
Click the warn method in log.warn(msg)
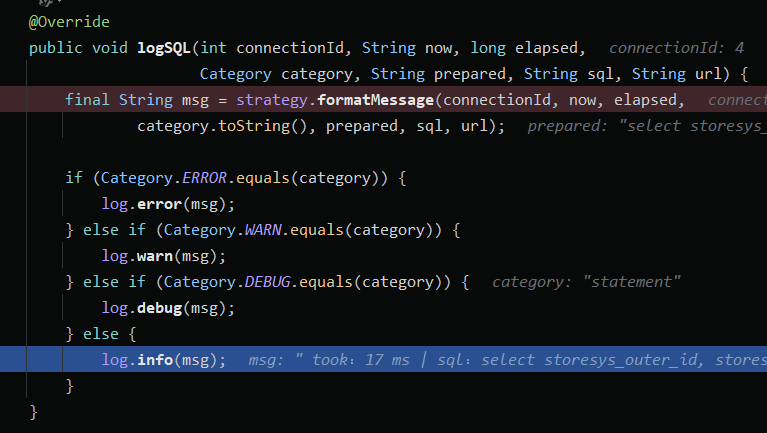[x=155, y=255]
